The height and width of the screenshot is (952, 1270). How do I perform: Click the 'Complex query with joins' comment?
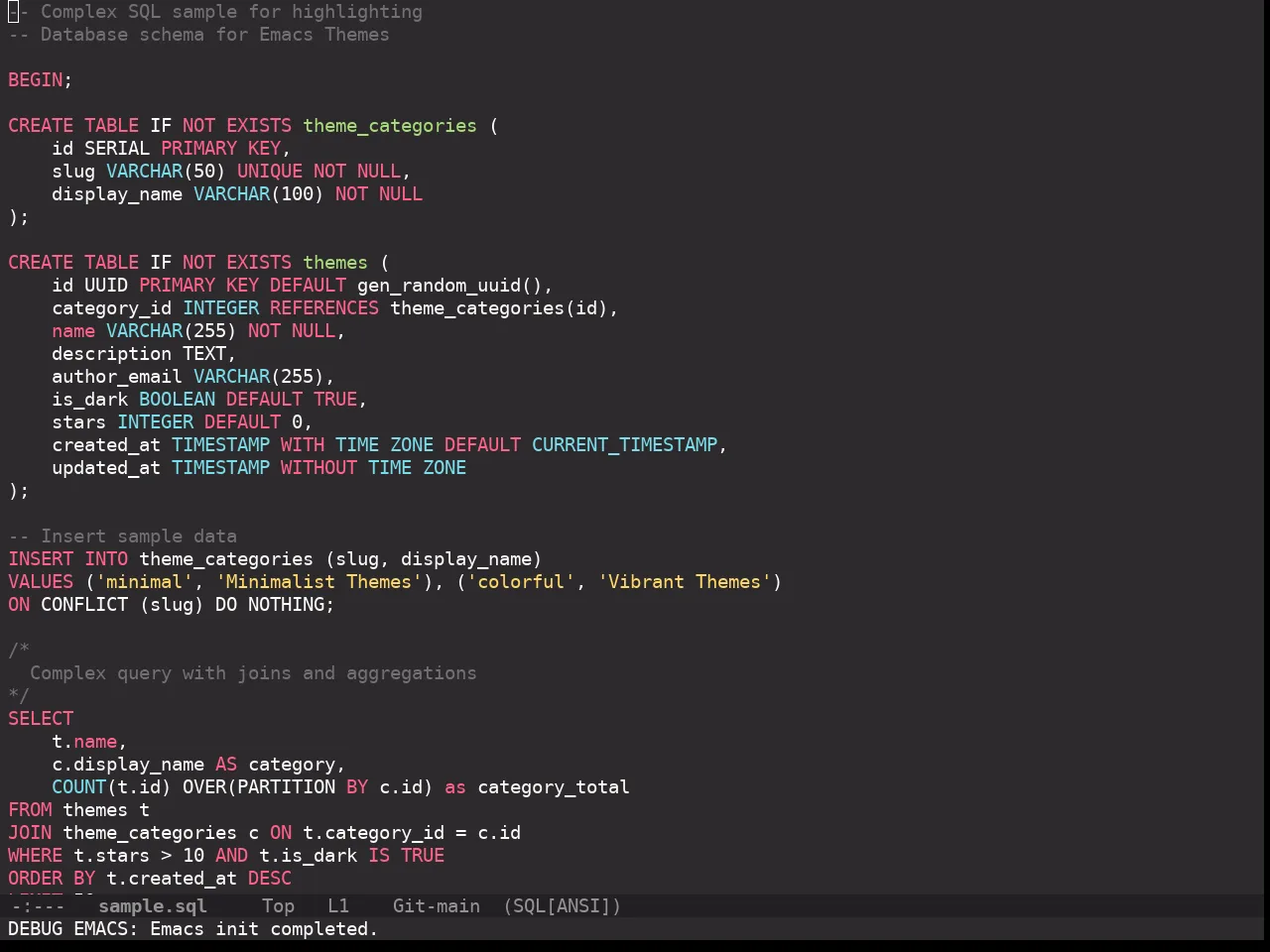[253, 673]
